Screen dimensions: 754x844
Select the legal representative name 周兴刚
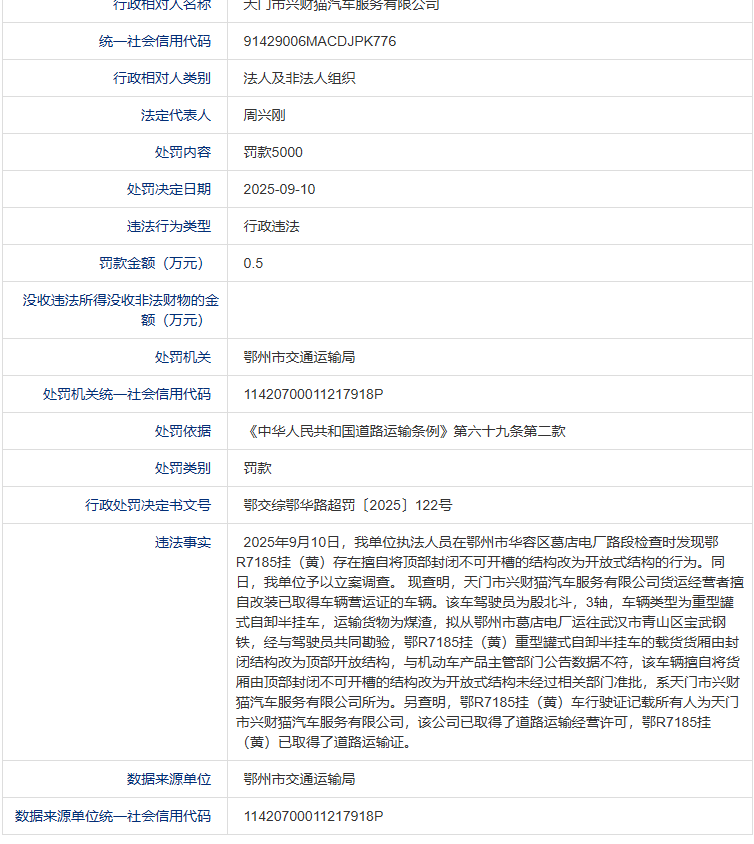pyautogui.click(x=264, y=116)
